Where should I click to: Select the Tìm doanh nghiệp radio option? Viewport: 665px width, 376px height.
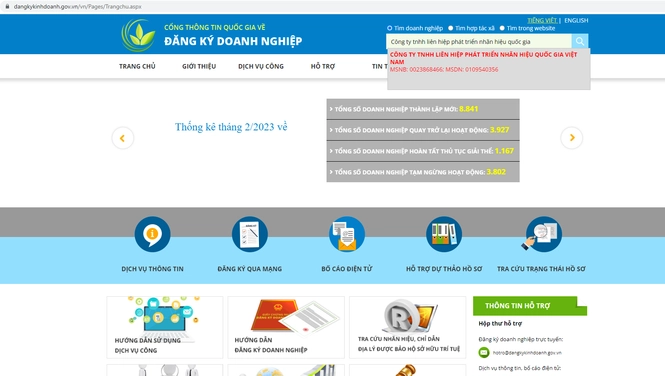coord(389,28)
